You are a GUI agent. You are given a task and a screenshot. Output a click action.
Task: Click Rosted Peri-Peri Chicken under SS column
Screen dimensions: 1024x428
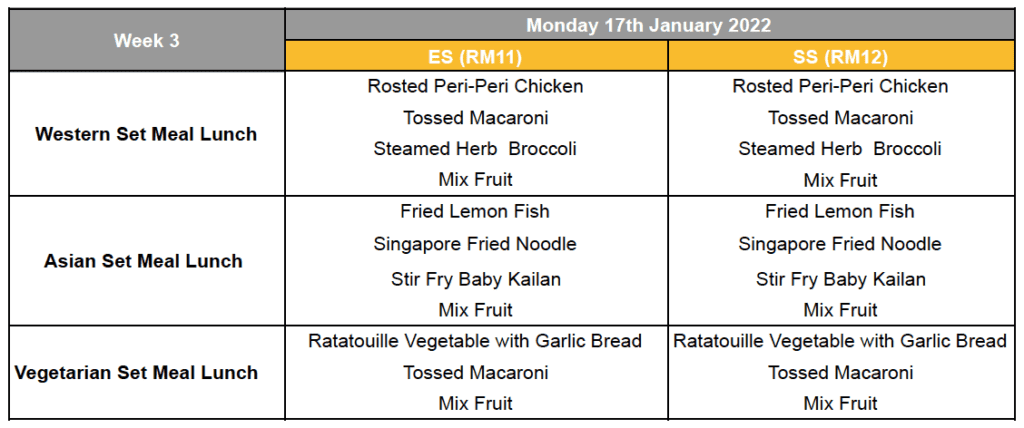840,86
